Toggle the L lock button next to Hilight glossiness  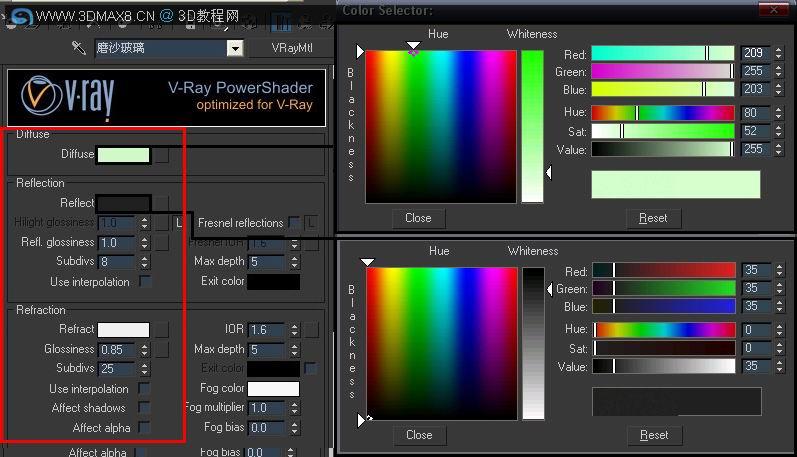[x=179, y=223]
